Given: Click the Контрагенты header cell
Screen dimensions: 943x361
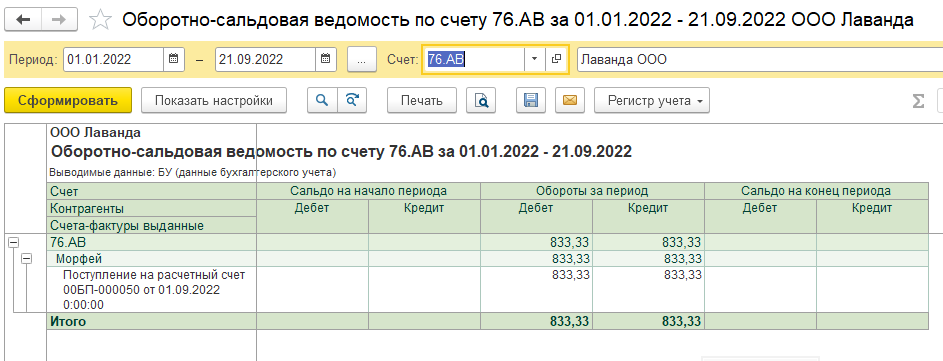Looking at the screenshot, I should coord(152,209).
